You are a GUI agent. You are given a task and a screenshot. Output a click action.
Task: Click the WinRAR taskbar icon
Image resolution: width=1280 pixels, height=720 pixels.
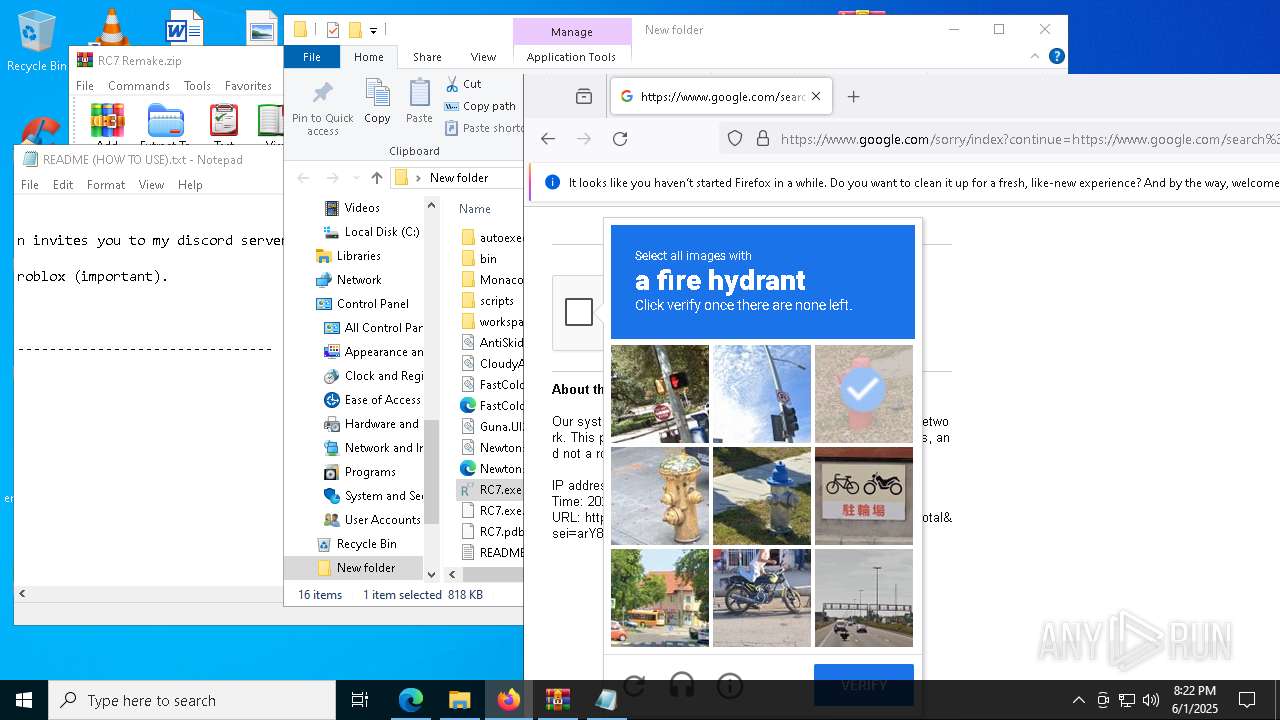[x=557, y=700]
